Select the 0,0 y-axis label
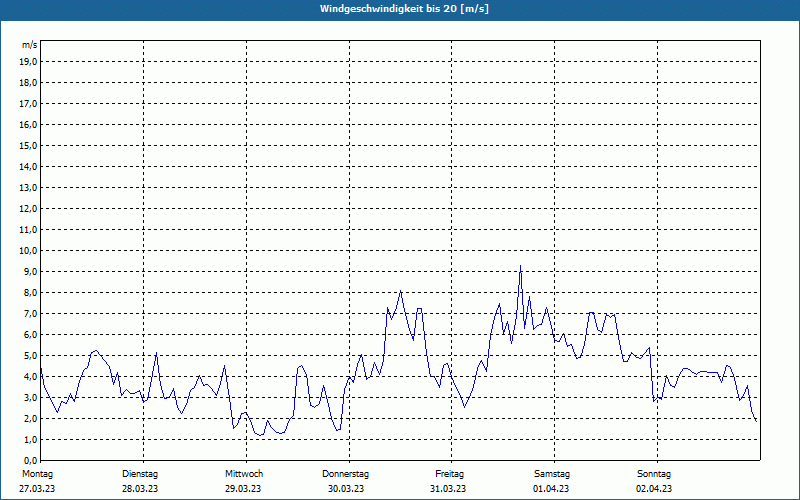The height and width of the screenshot is (500, 800). [x=30, y=461]
